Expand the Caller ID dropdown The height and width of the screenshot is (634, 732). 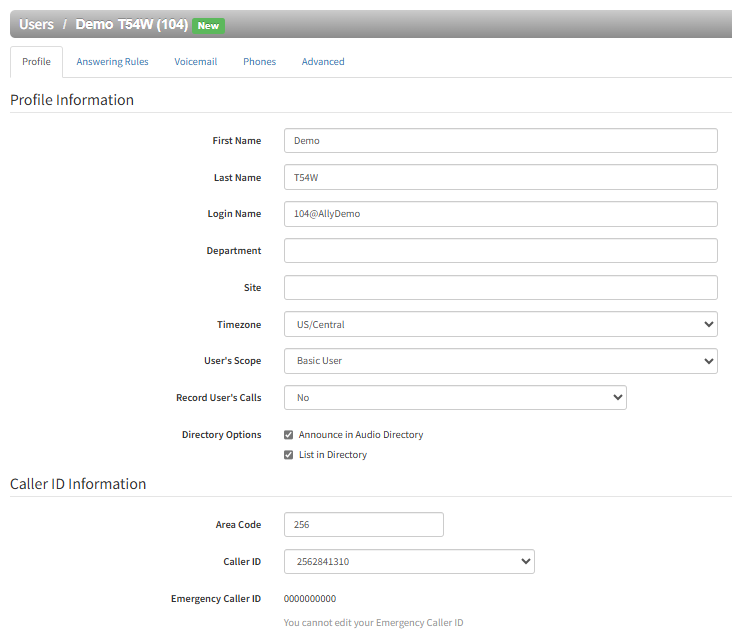(x=409, y=562)
